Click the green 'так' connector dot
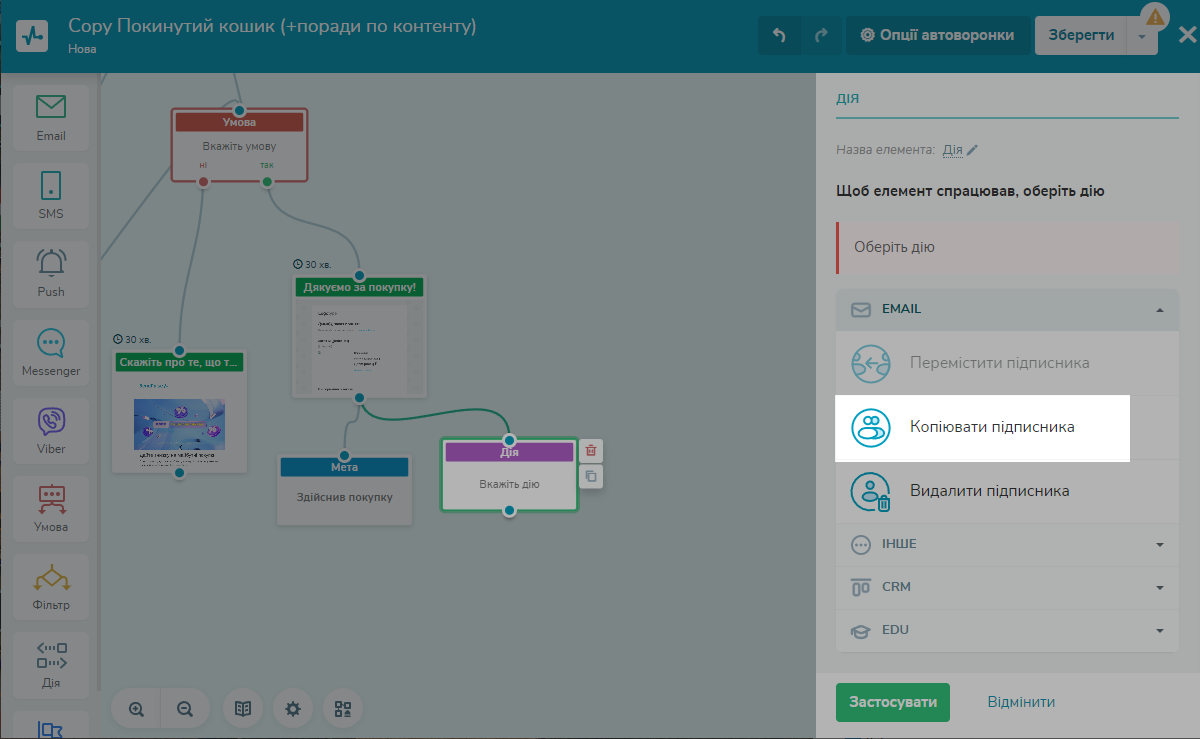Image resolution: width=1200 pixels, height=739 pixels. click(x=267, y=182)
